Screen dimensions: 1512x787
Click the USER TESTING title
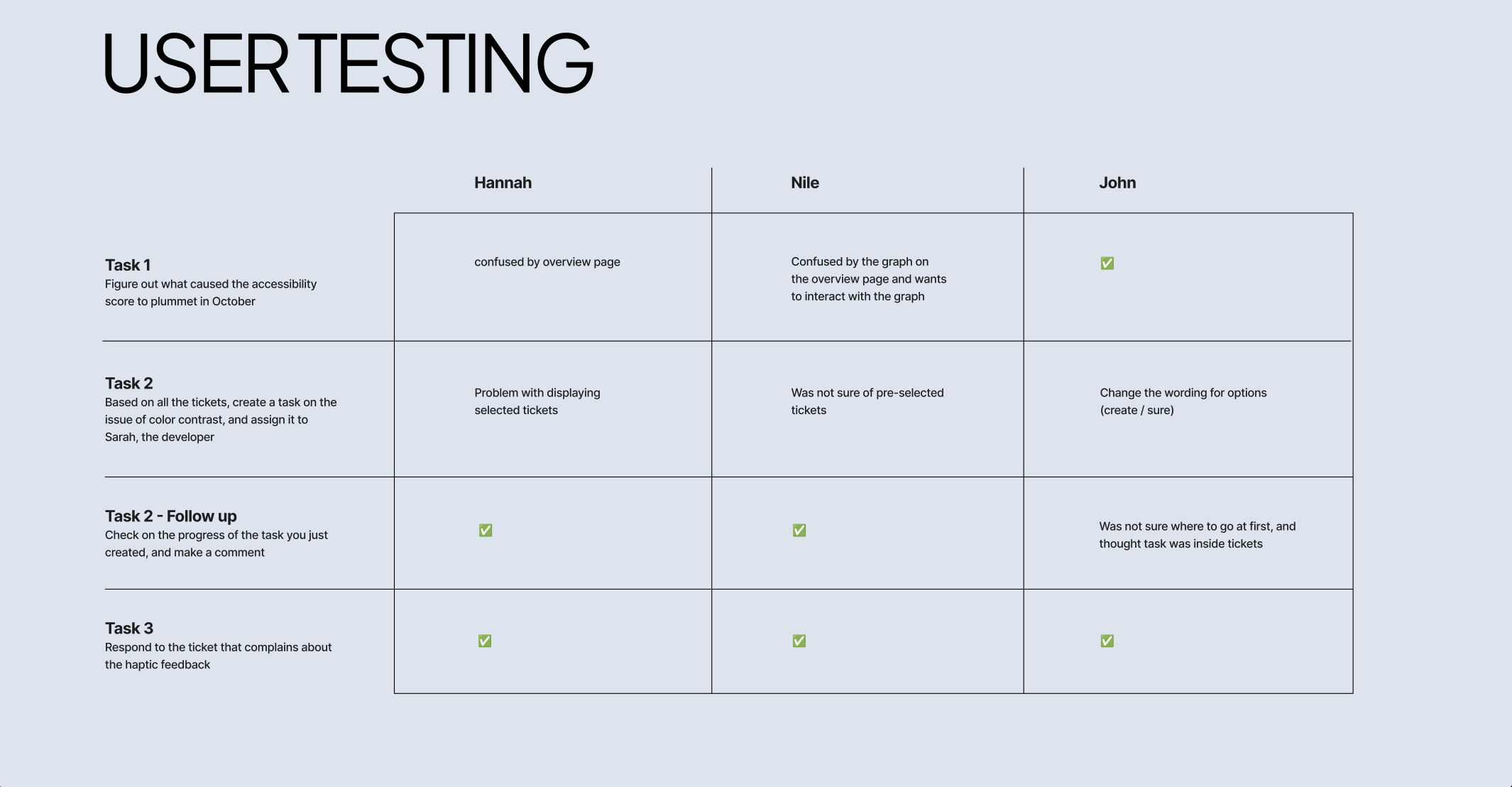click(x=349, y=63)
